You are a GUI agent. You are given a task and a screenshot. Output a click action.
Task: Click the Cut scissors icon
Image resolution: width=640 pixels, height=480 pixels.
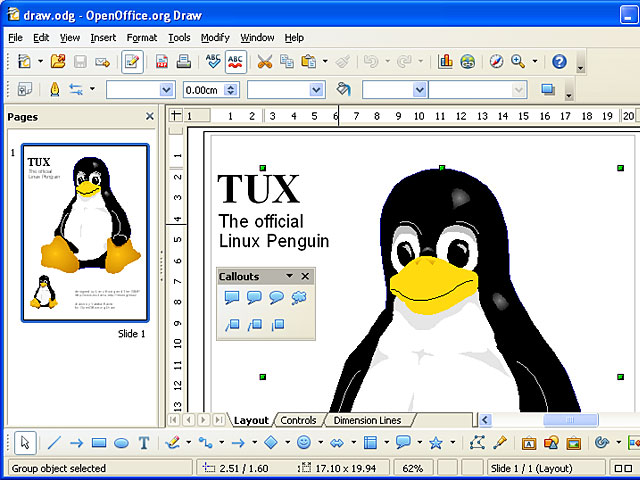(264, 62)
